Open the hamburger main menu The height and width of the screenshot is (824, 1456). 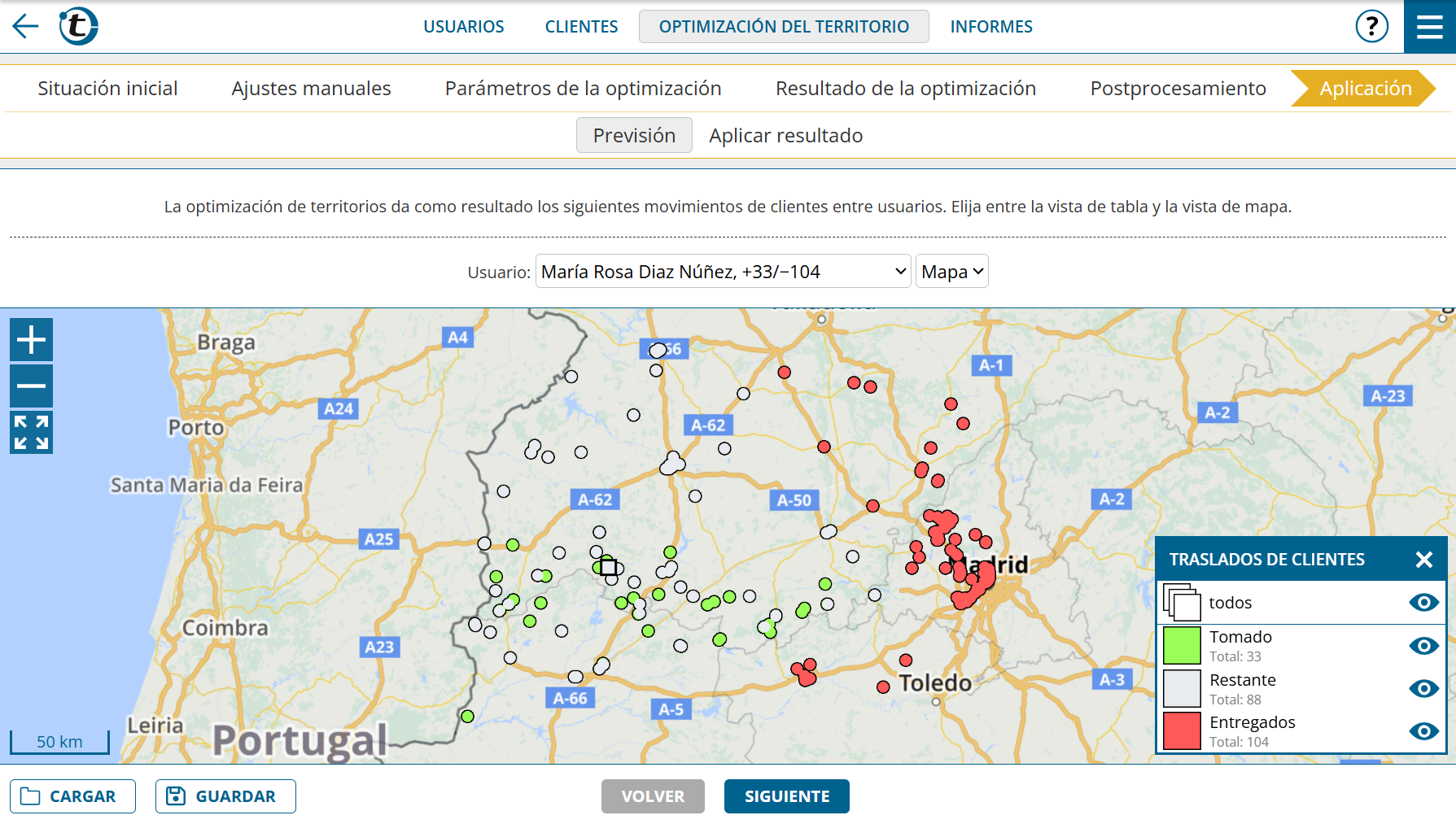[1429, 27]
